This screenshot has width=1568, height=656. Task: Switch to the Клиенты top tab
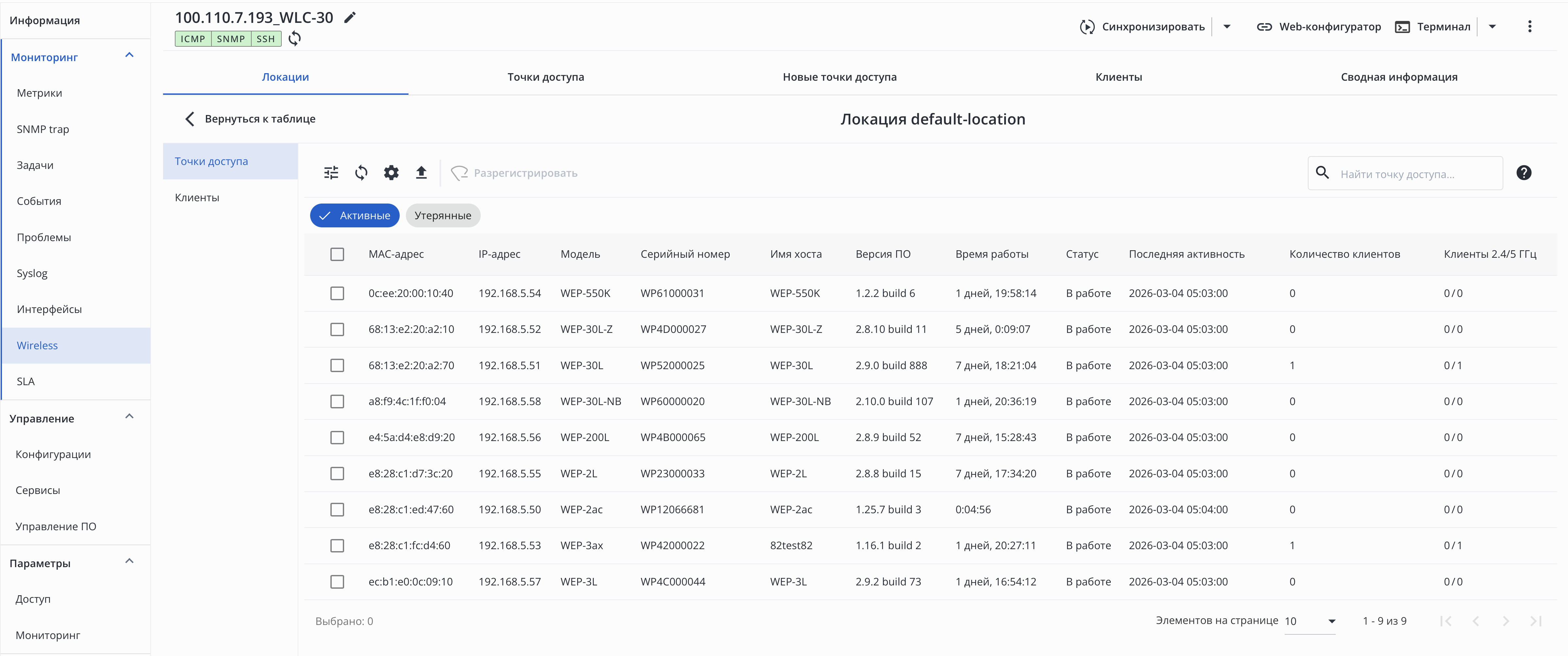1118,77
